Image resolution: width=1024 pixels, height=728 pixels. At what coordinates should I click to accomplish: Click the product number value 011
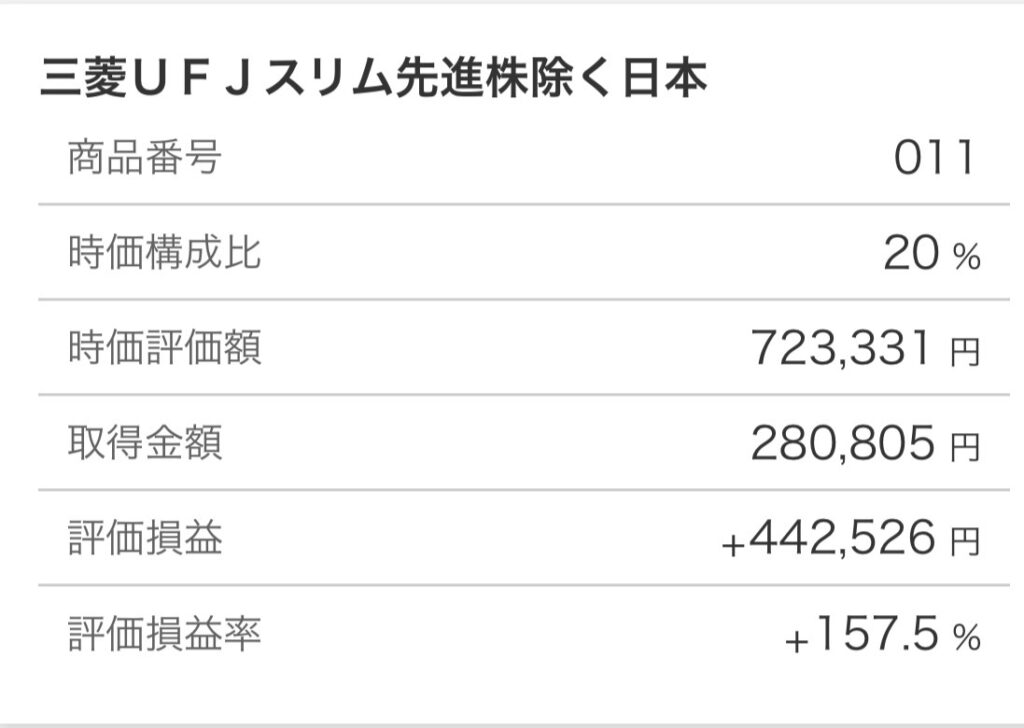pos(934,158)
